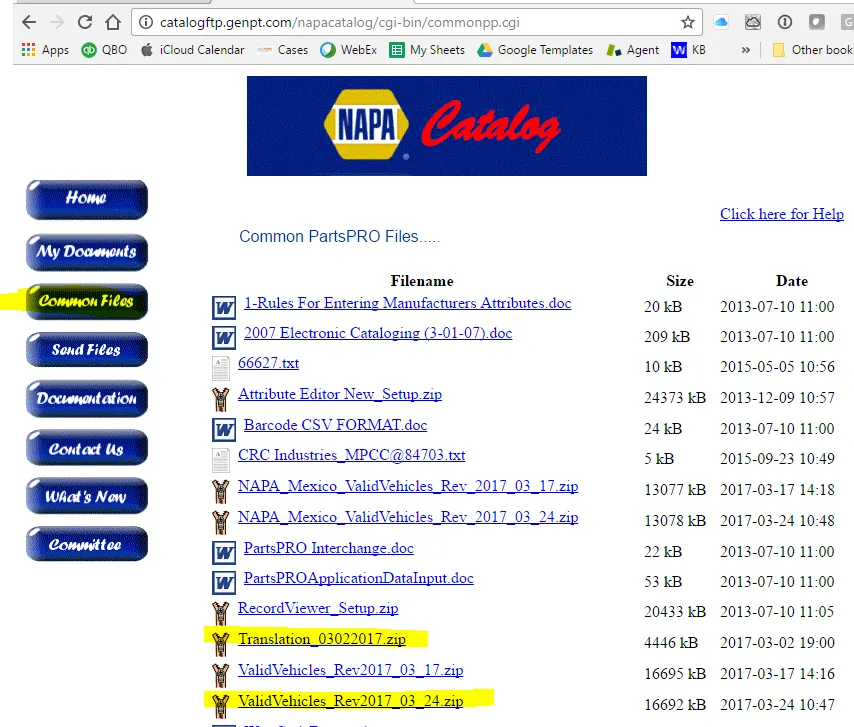Click the NAPA Catalog banner image
Image resolution: width=854 pixels, height=727 pixels.
click(x=446, y=126)
